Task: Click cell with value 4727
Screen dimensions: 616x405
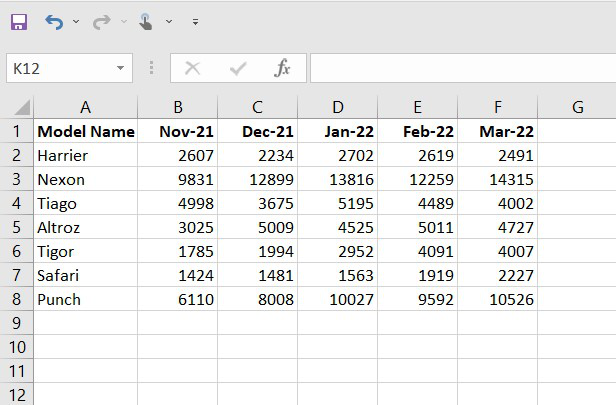Action: click(x=498, y=227)
